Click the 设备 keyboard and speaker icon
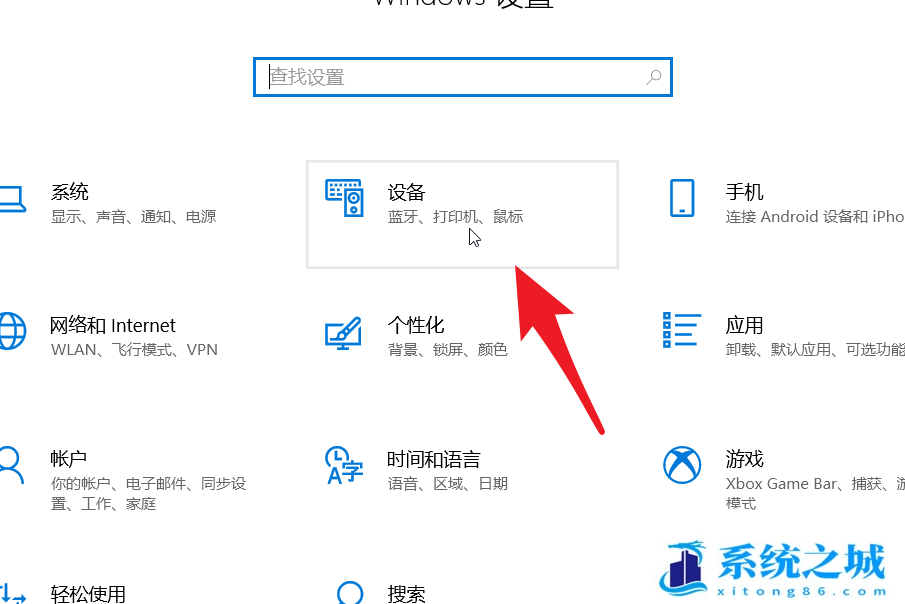Image resolution: width=905 pixels, height=604 pixels. pyautogui.click(x=345, y=198)
